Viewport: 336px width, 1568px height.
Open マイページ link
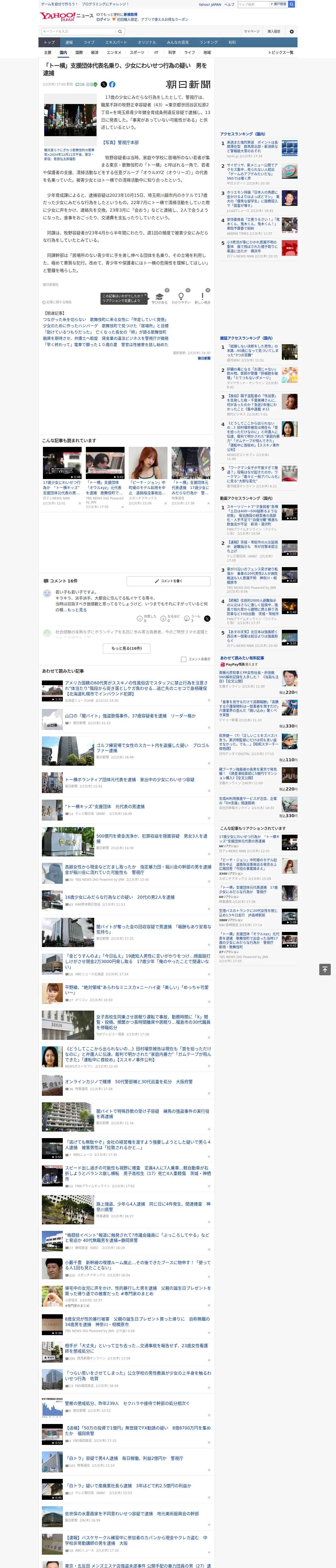(251, 32)
